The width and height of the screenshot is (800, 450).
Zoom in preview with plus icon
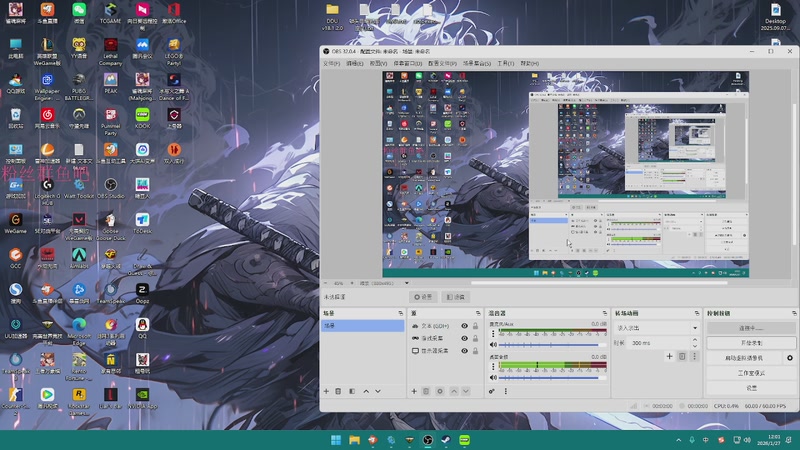(x=352, y=283)
